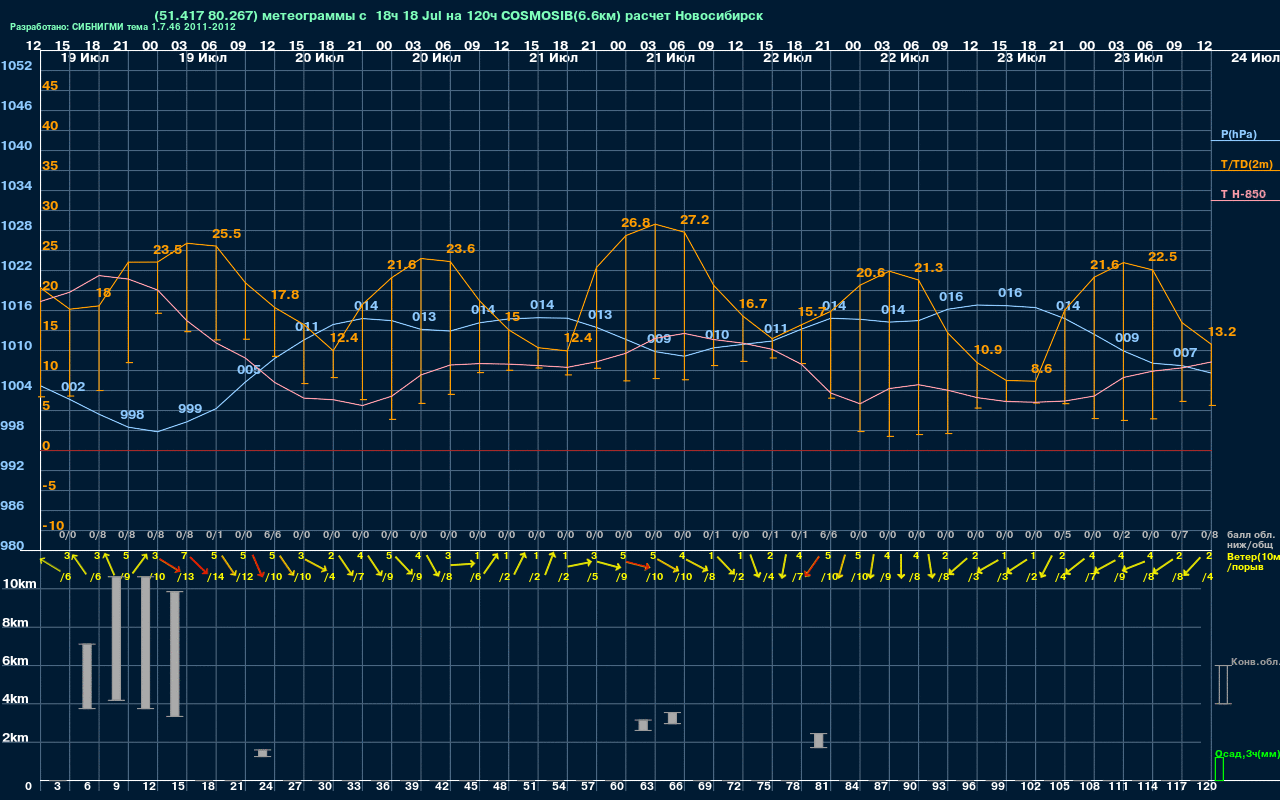Click the 0/5 cloud amount value

(1063, 535)
